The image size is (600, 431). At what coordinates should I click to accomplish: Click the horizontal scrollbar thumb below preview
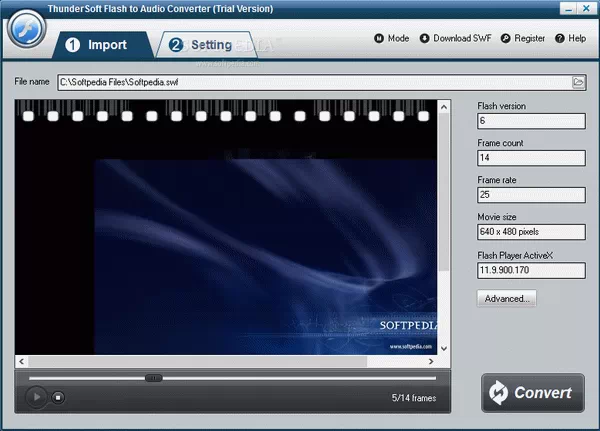[197, 361]
